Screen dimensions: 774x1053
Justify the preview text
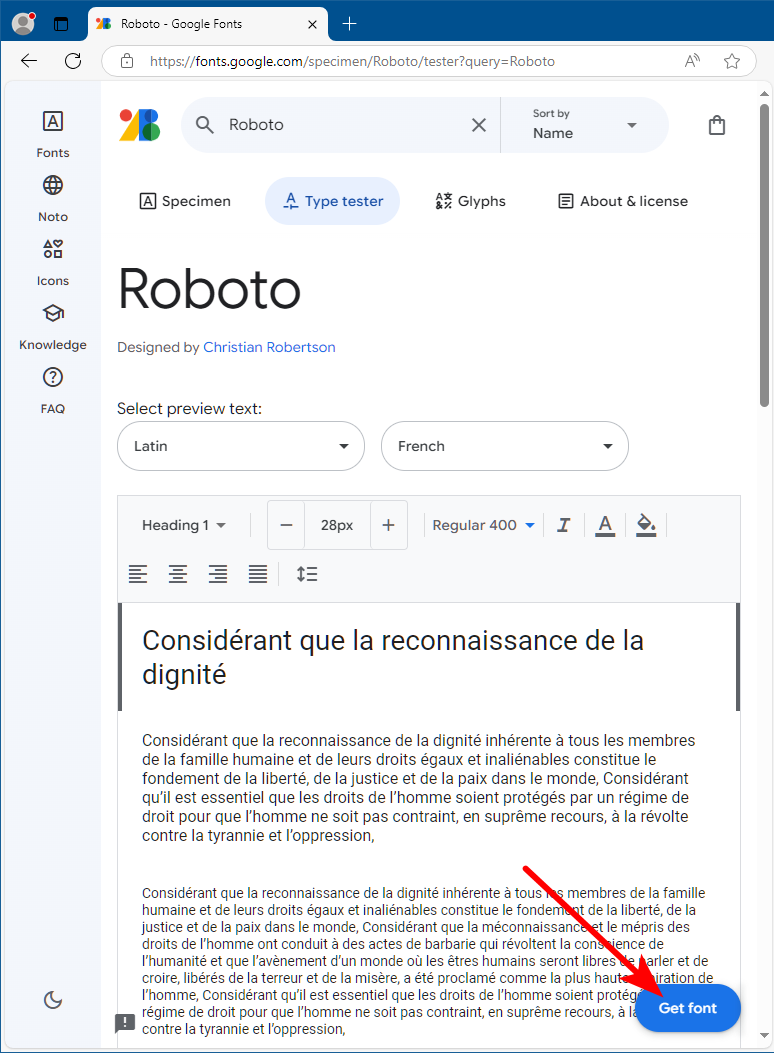point(258,574)
